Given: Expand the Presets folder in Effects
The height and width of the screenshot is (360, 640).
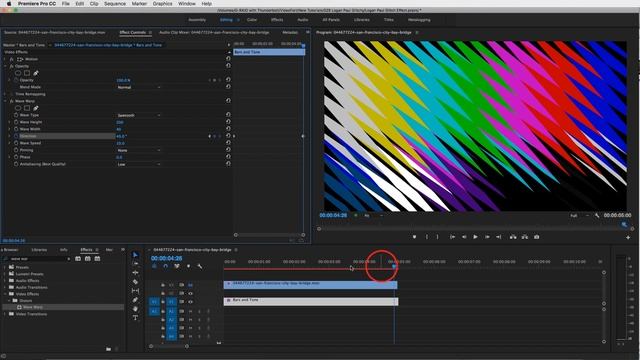Looking at the screenshot, I should click(5, 267).
